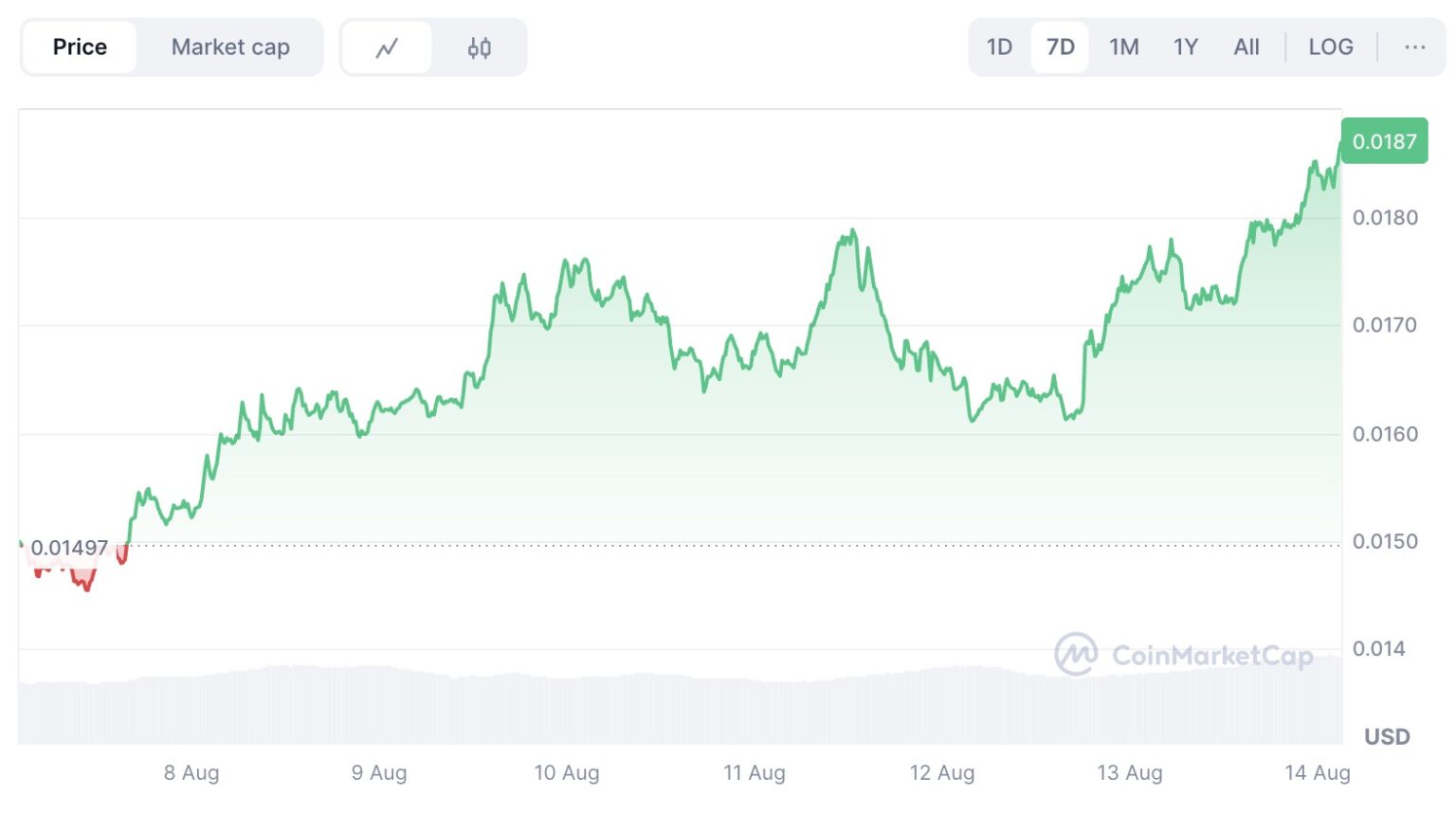The width and height of the screenshot is (1456, 814).
Task: Click the 0.0187 current price badge
Action: point(1384,140)
